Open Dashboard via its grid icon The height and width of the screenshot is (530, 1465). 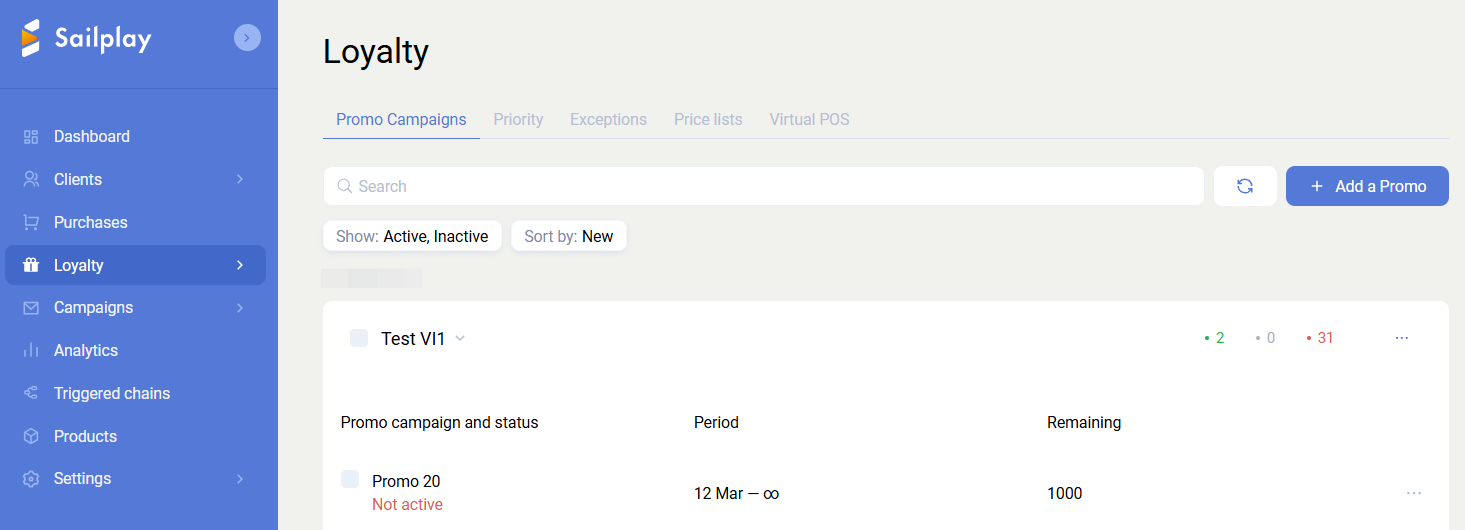(31, 137)
